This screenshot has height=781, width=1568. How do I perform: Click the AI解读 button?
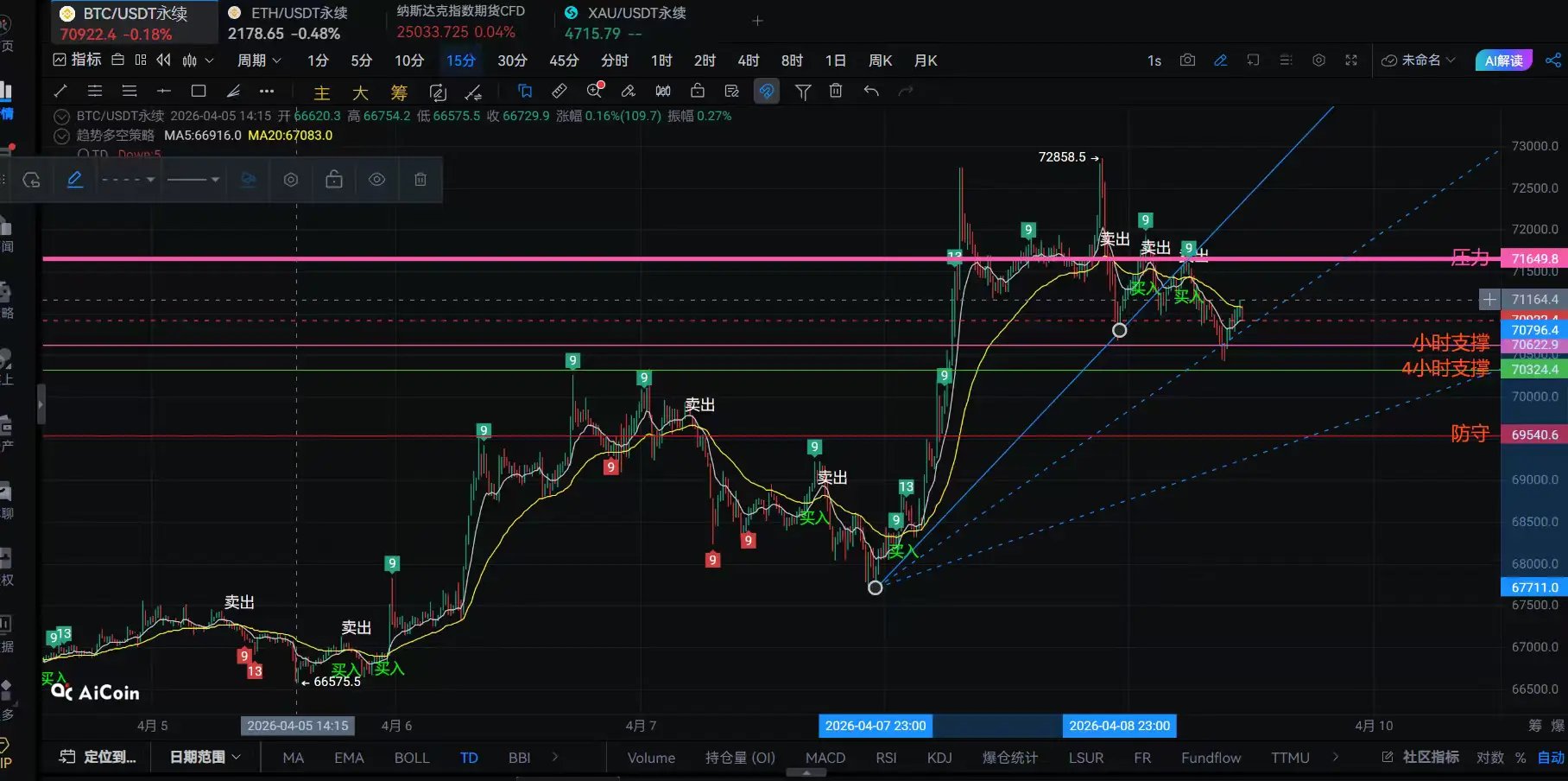[x=1504, y=60]
